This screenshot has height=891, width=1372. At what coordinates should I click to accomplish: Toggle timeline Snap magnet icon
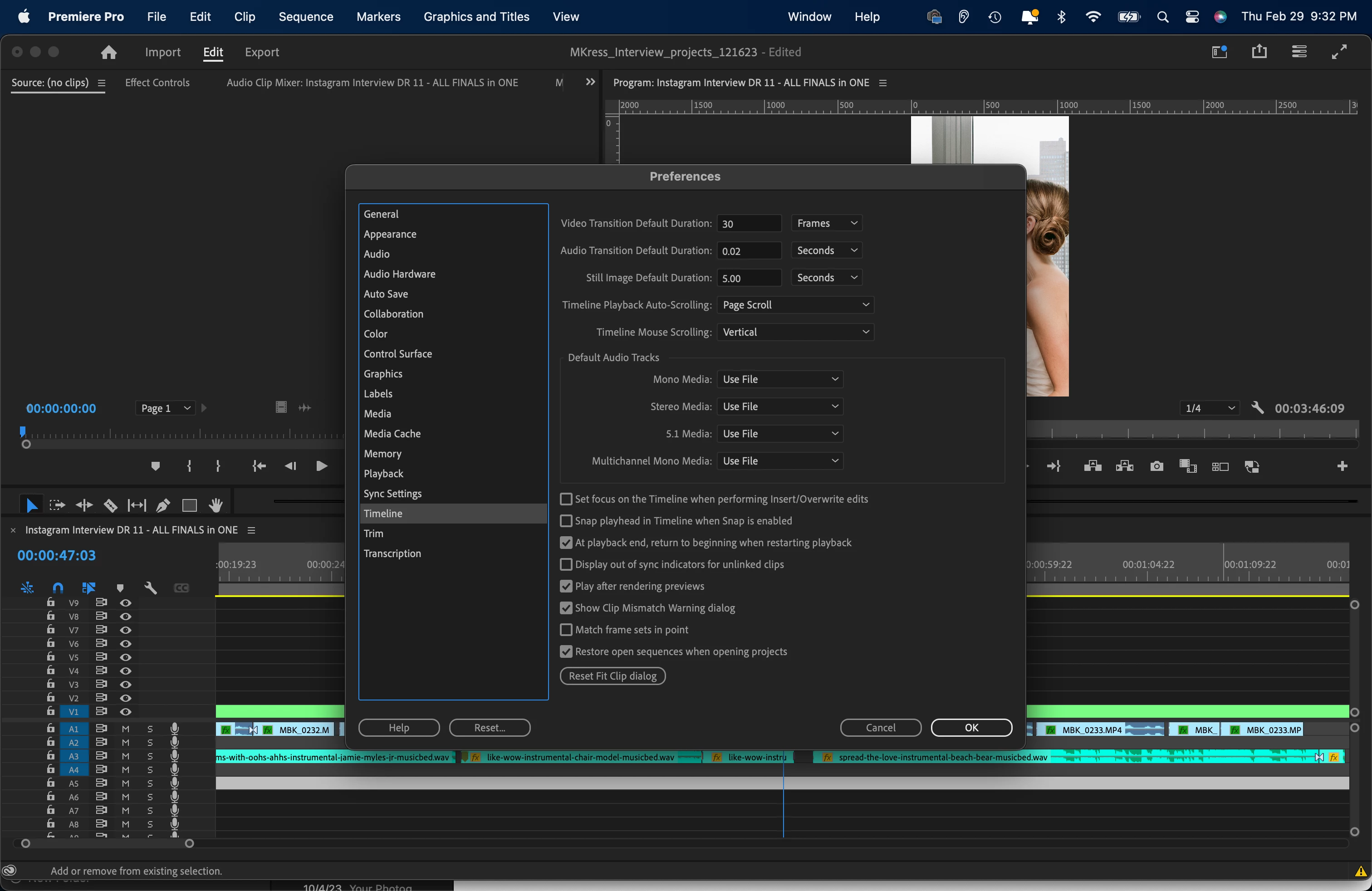point(58,588)
